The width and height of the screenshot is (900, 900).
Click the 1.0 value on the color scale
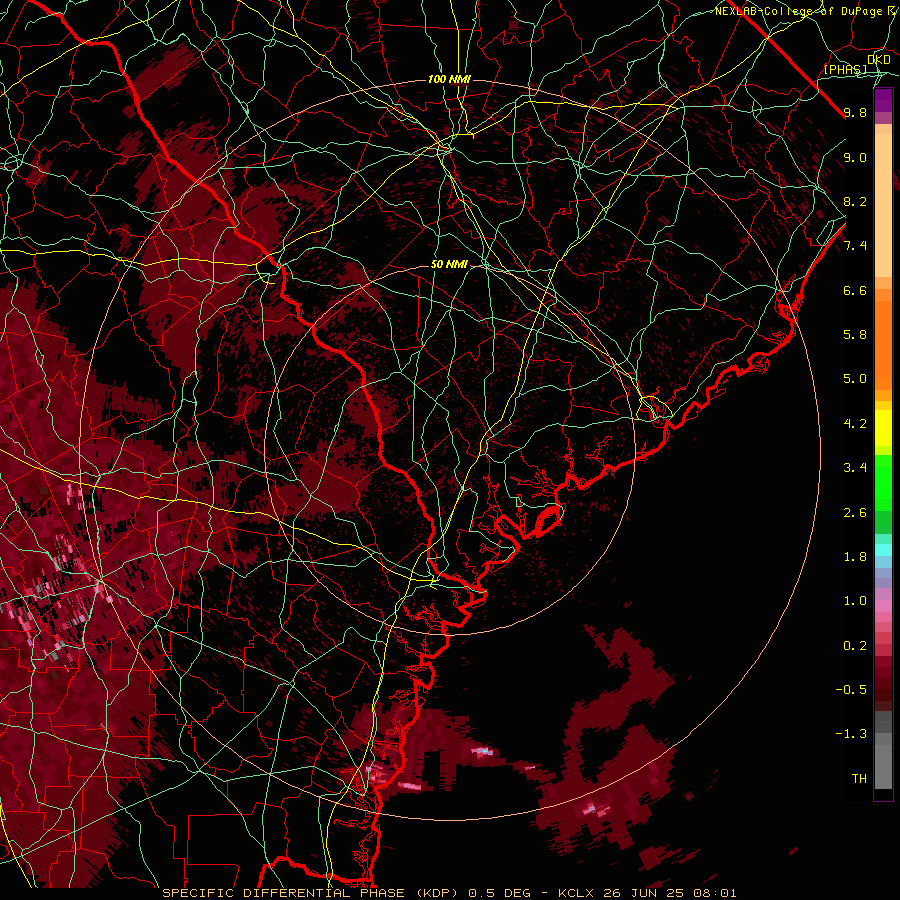[x=855, y=601]
